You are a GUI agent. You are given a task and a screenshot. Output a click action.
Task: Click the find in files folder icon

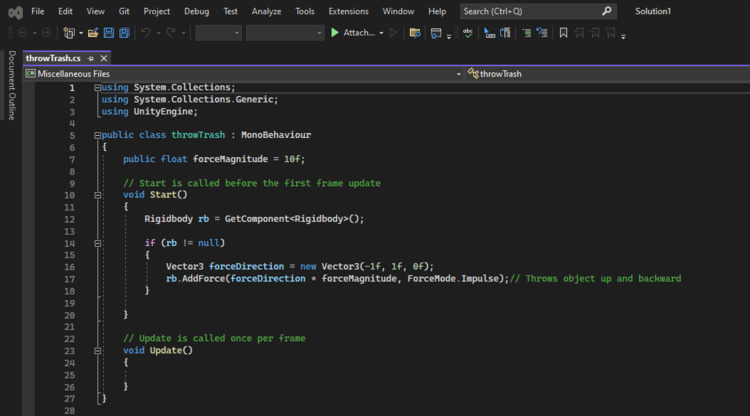pyautogui.click(x=415, y=33)
